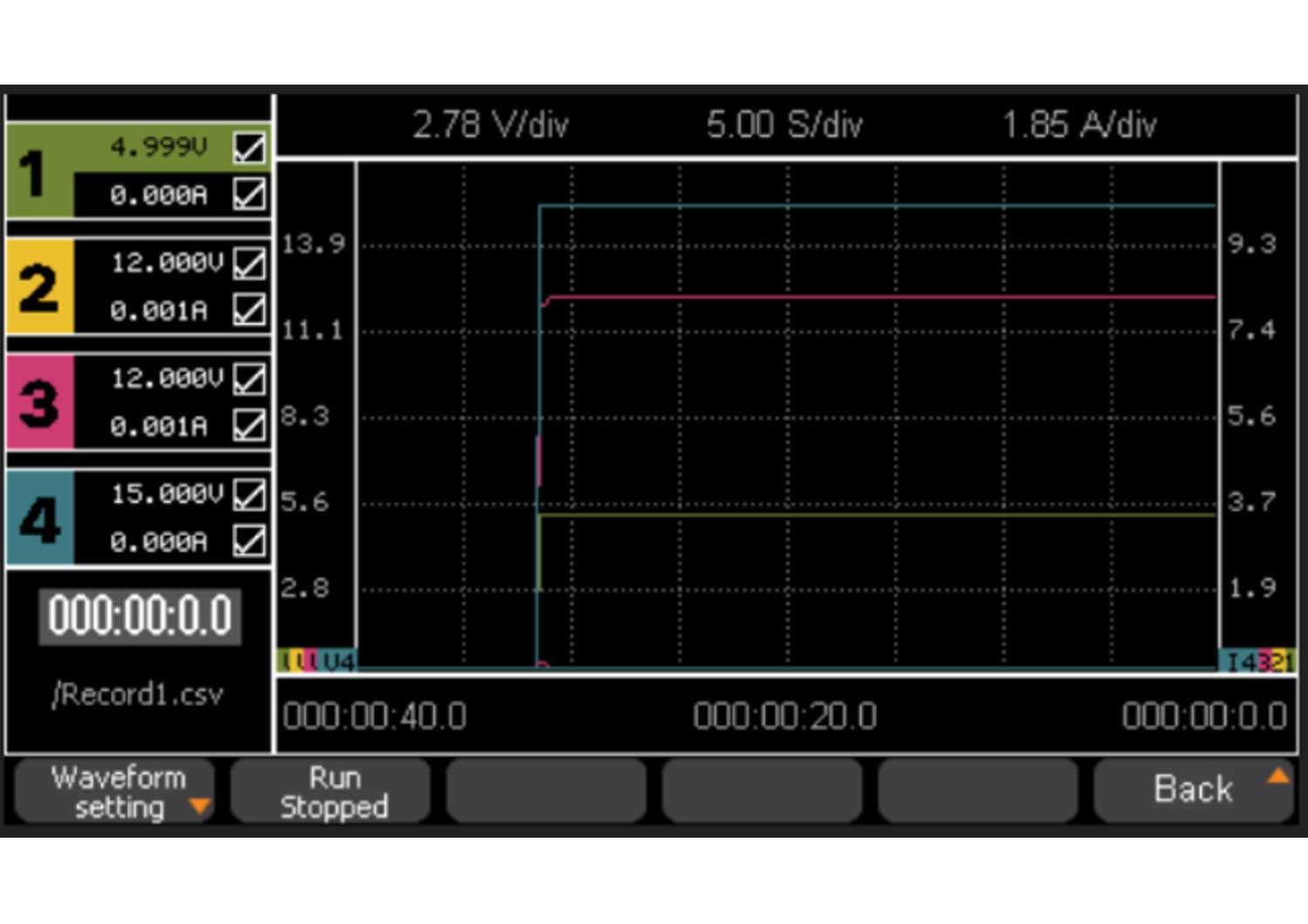Viewport: 1308px width, 924px height.
Task: Toggle channel 1 voltage 4.999V checkbox
Action: (249, 147)
